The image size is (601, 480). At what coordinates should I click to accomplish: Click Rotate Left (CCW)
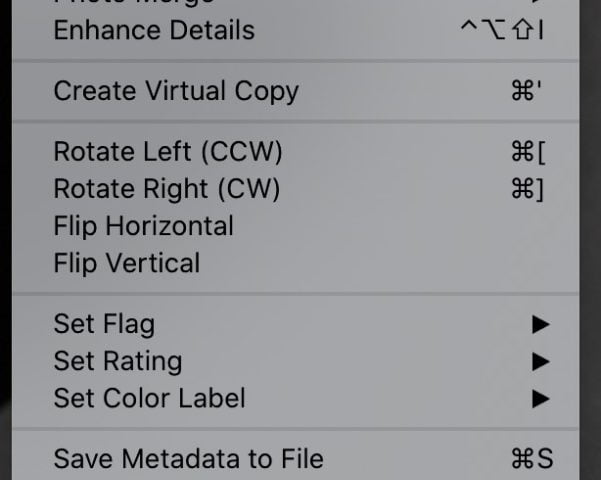coord(167,152)
